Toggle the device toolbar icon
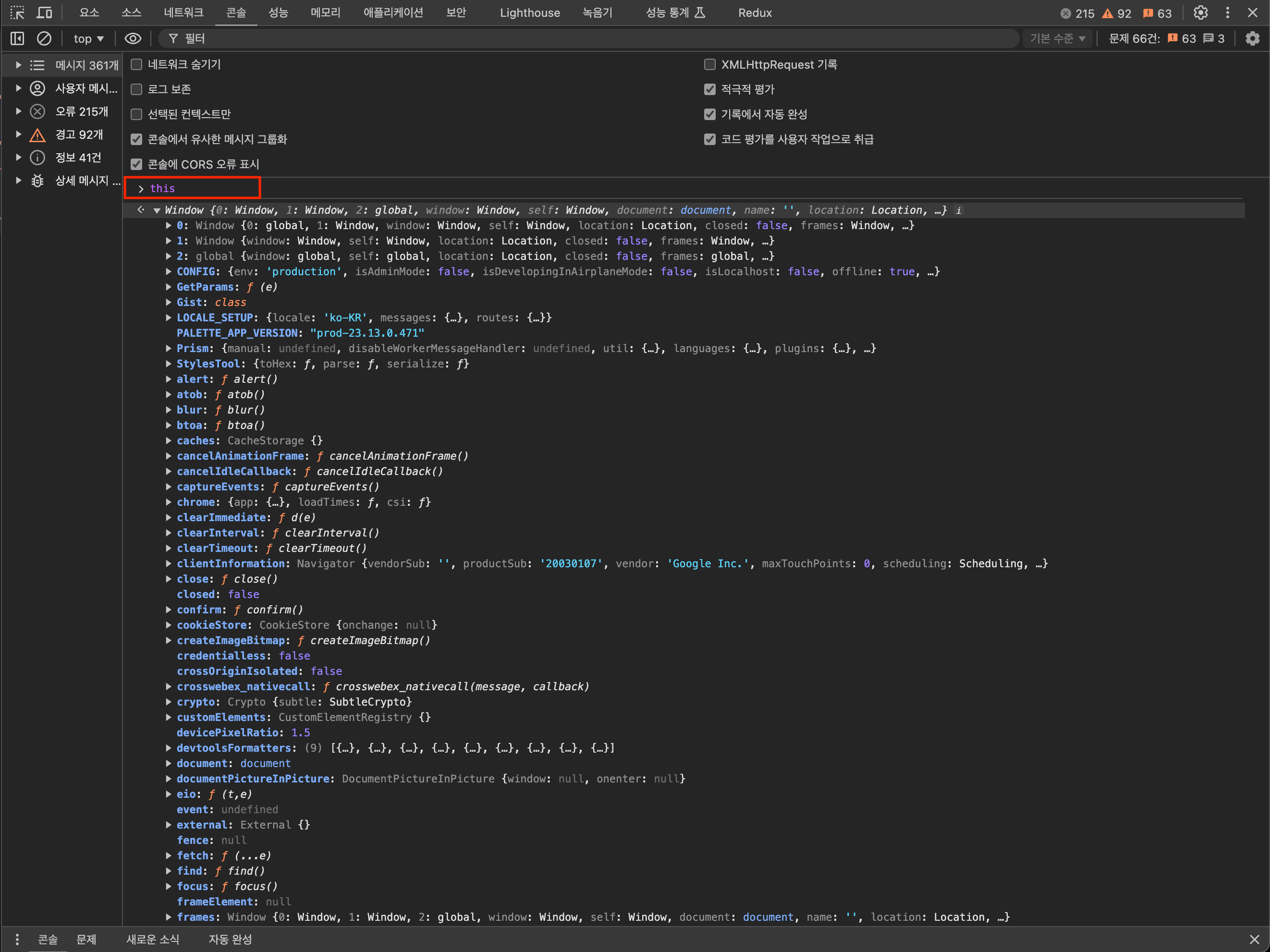Image resolution: width=1270 pixels, height=952 pixels. point(44,12)
